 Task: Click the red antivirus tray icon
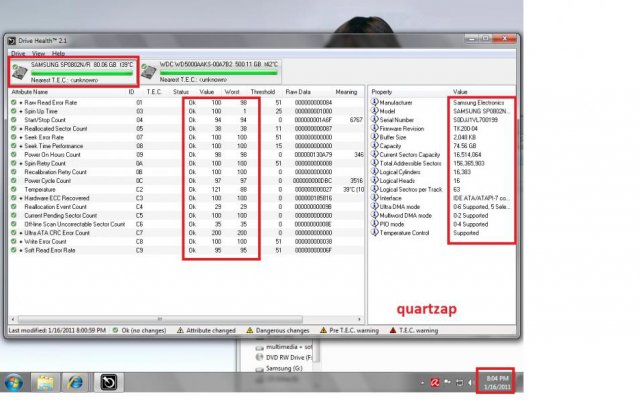[x=435, y=383]
